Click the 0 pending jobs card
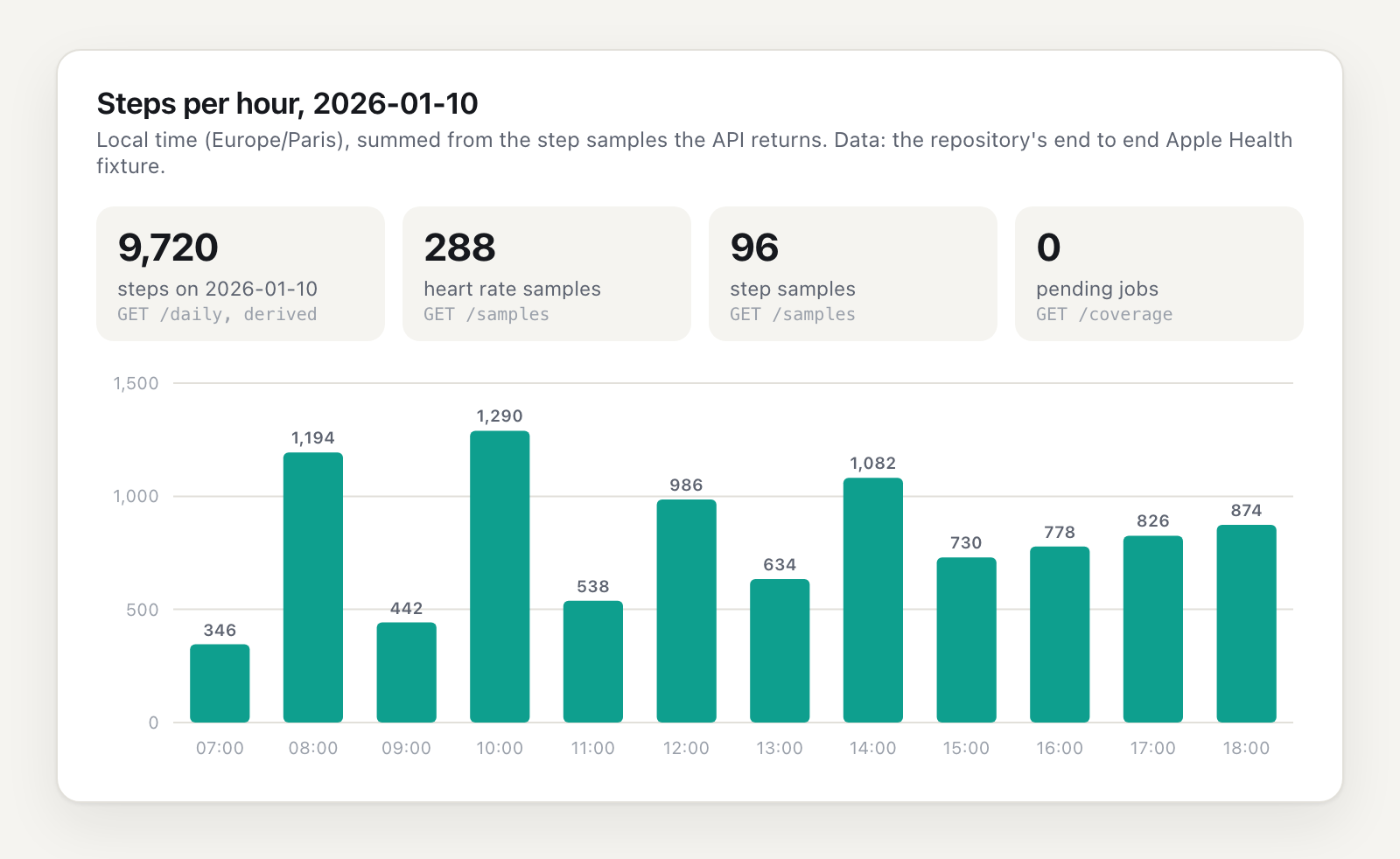 (1159, 274)
